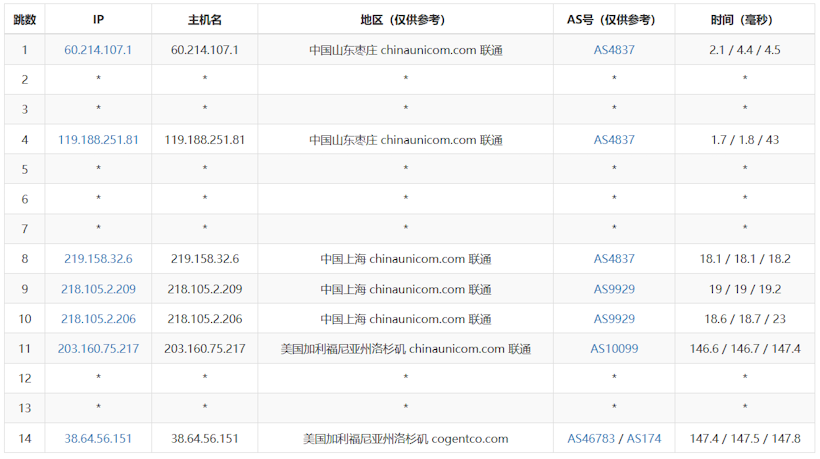Click the AS174 link
The width and height of the screenshot is (820, 459).
coord(644,438)
